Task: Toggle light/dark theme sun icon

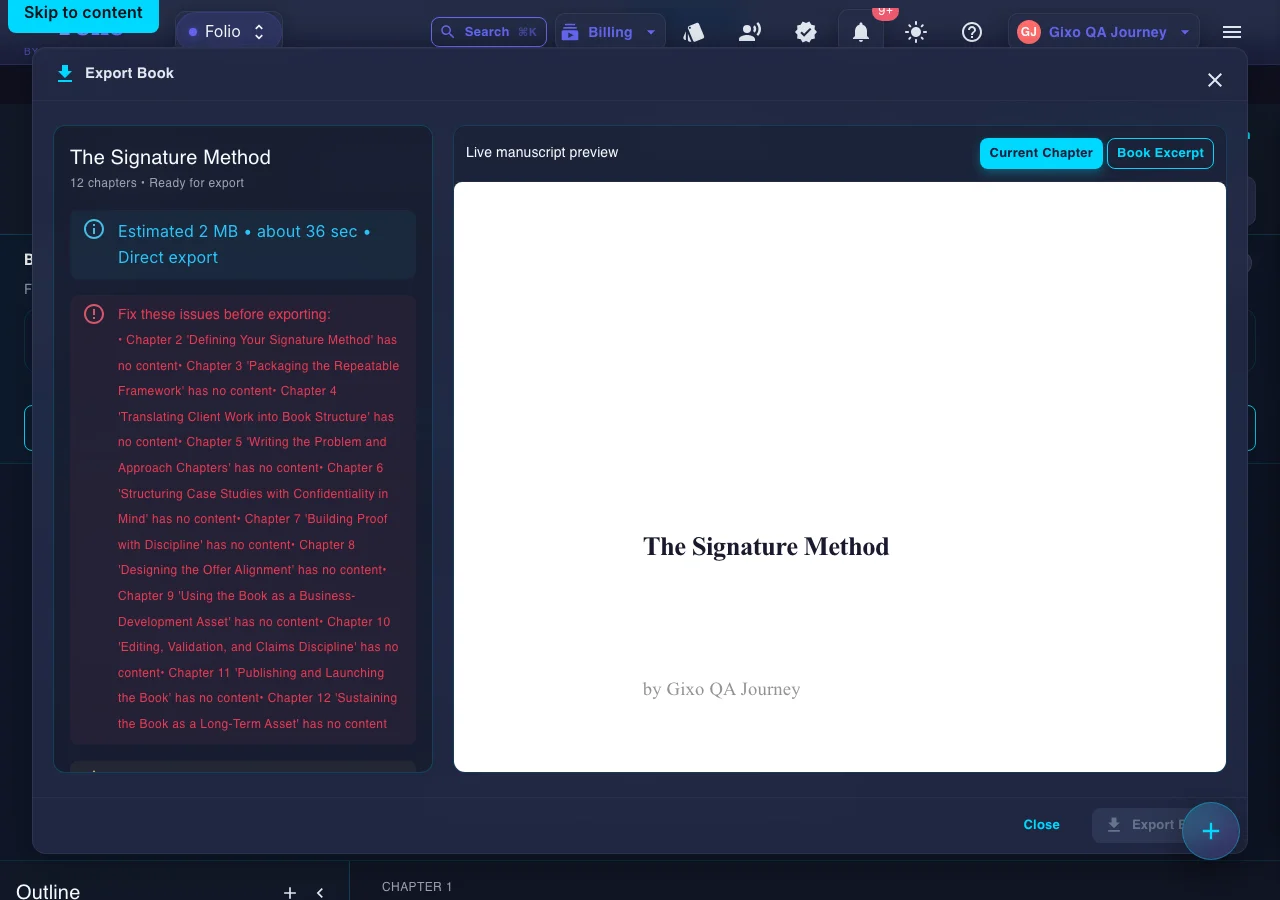Action: pos(916,32)
